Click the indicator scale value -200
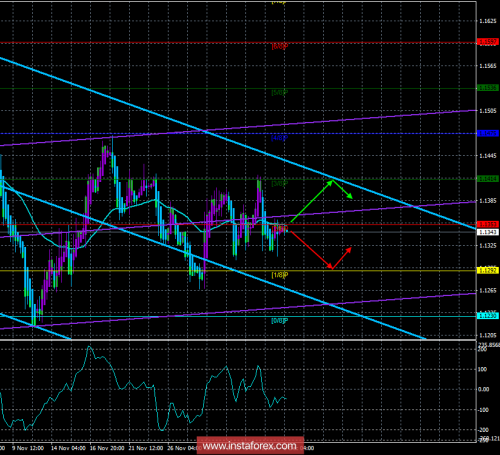Viewport: 500px width, 455px height. (483, 430)
